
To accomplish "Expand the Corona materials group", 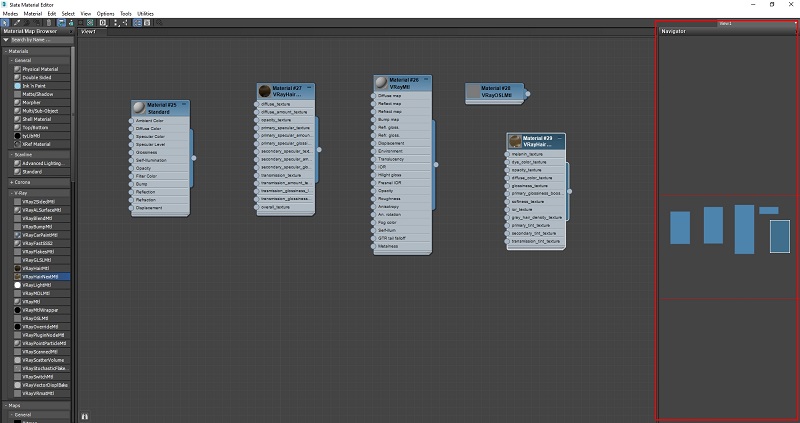I will (x=10, y=182).
